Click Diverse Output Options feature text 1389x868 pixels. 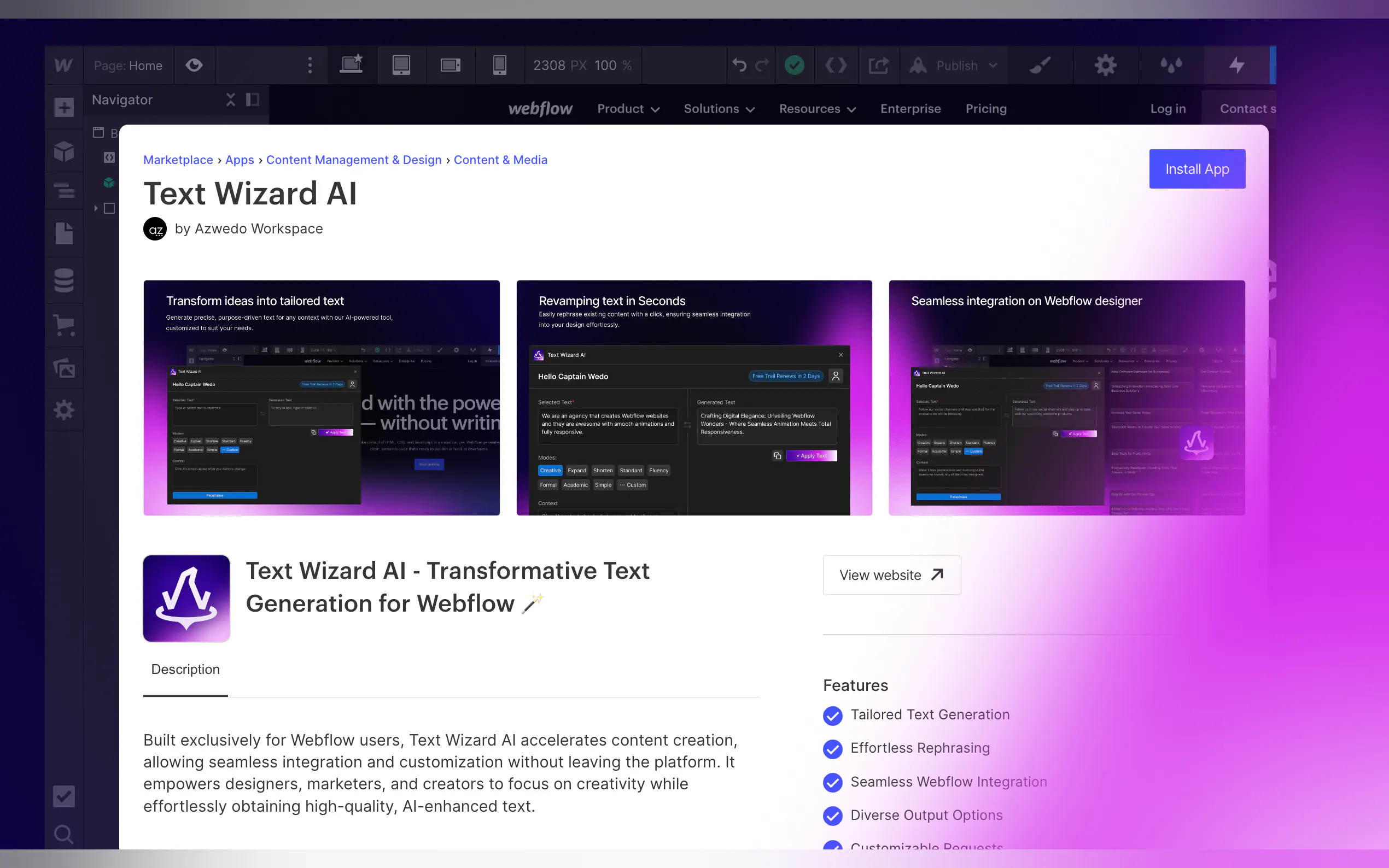point(926,815)
